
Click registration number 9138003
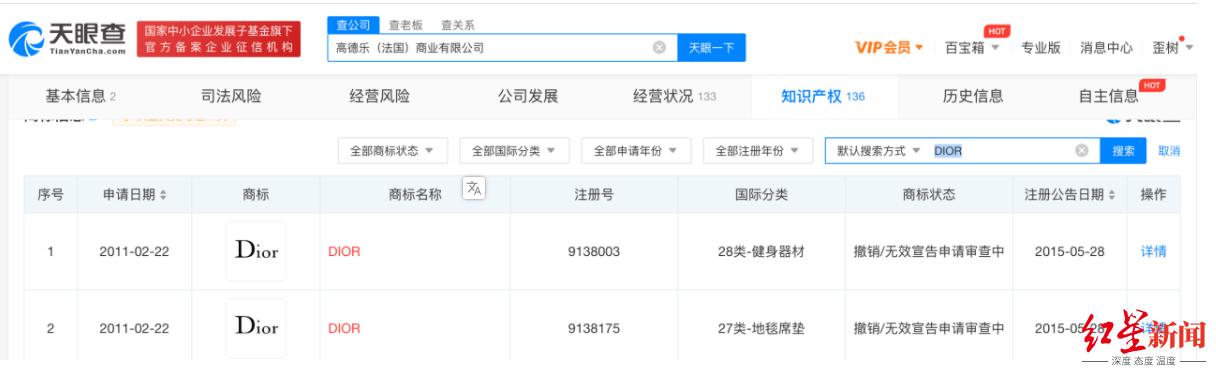pyautogui.click(x=594, y=252)
